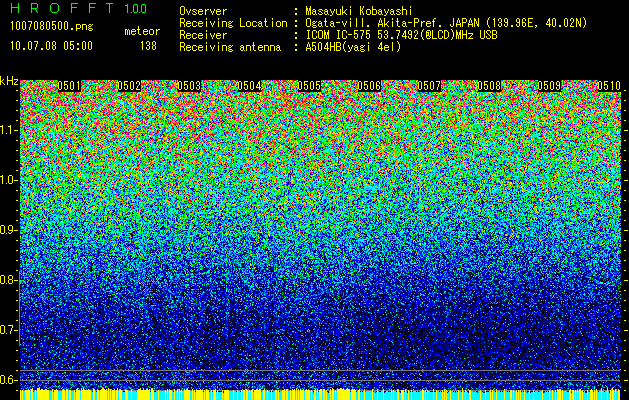Click the Ovserver label
This screenshot has width=629, height=400.
point(203,11)
